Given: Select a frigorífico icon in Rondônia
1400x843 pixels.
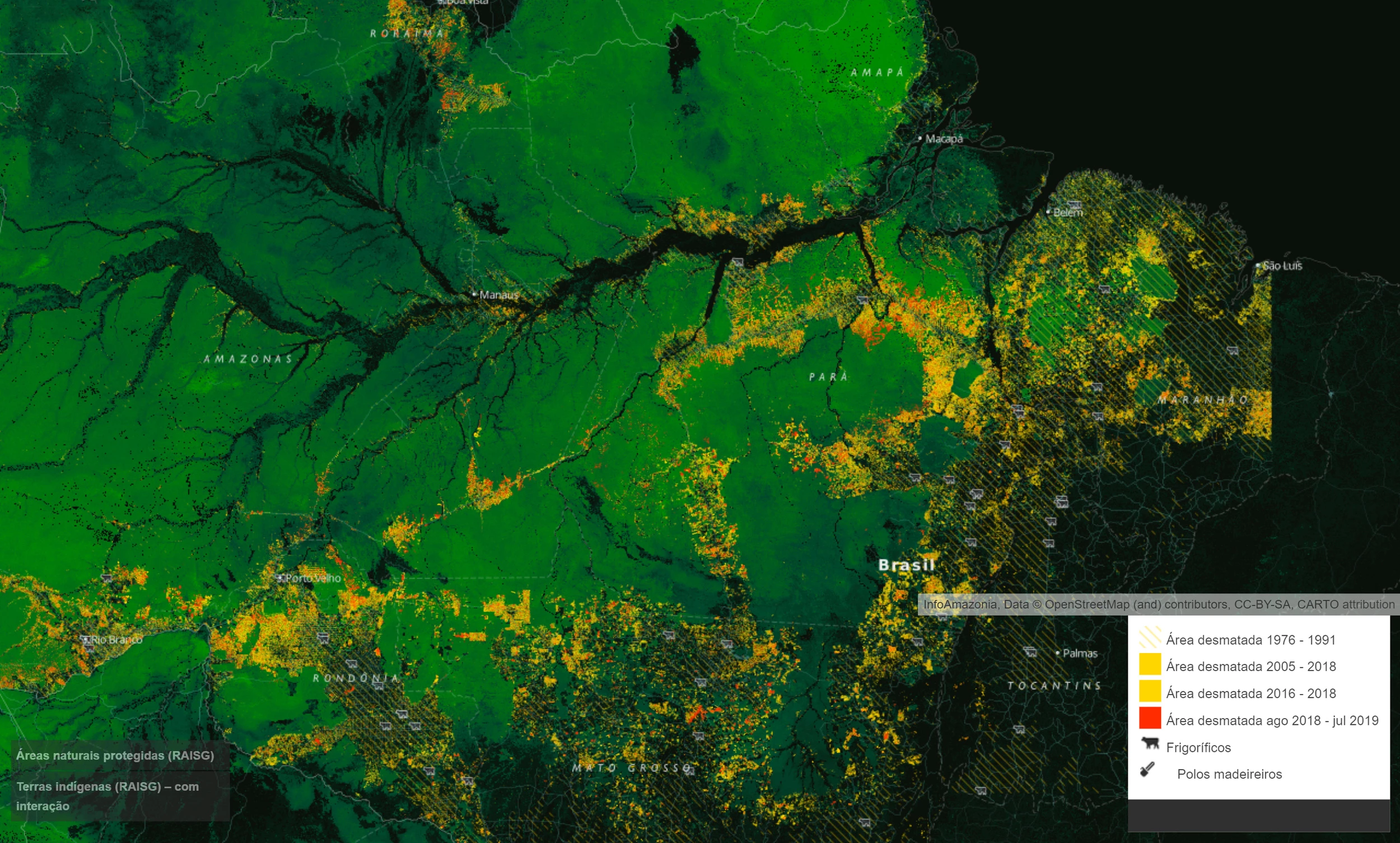Looking at the screenshot, I should pos(352,664).
